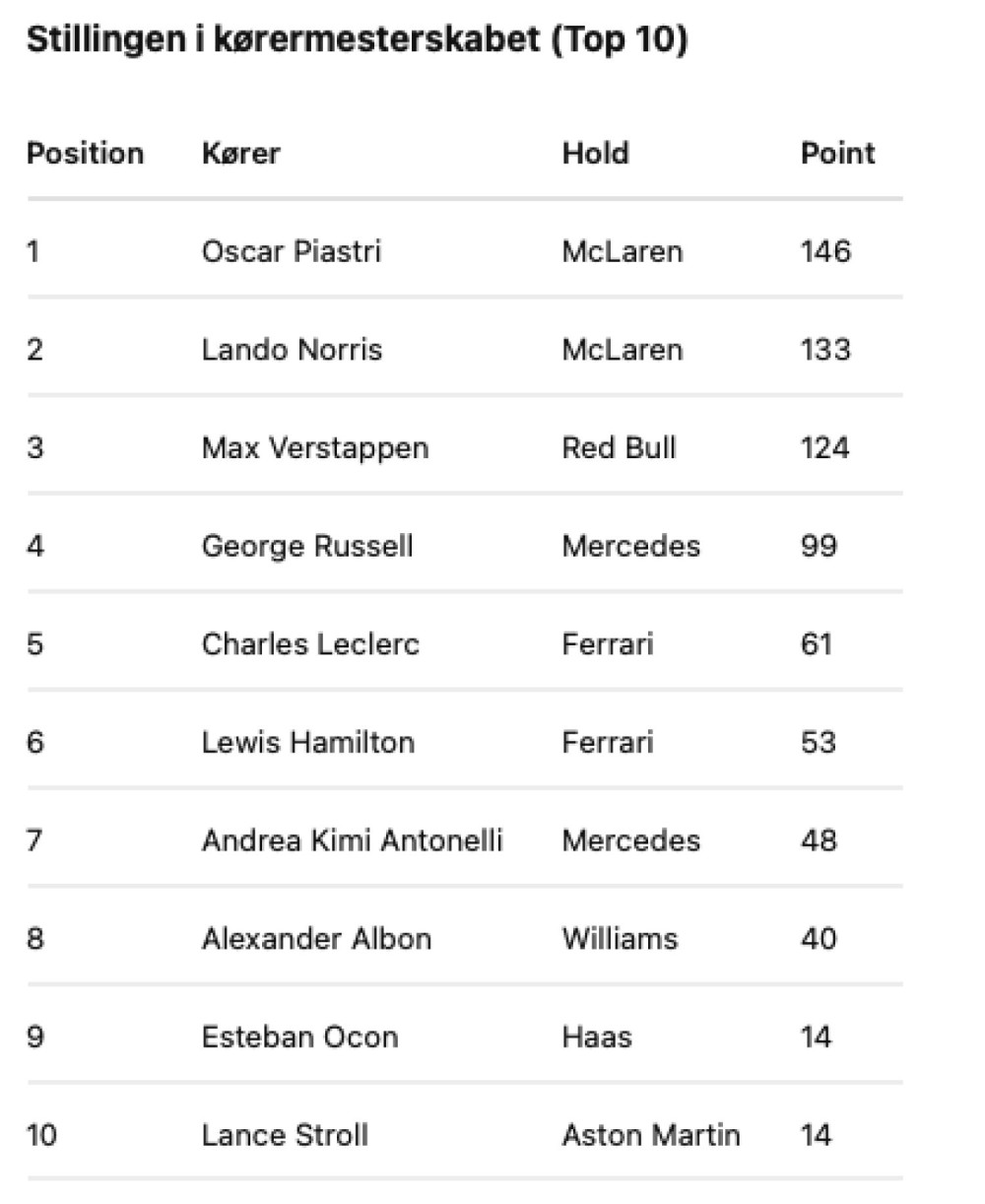The width and height of the screenshot is (985, 1204).
Task: Select Esteban Ocon in row nine
Action: tap(299, 1037)
